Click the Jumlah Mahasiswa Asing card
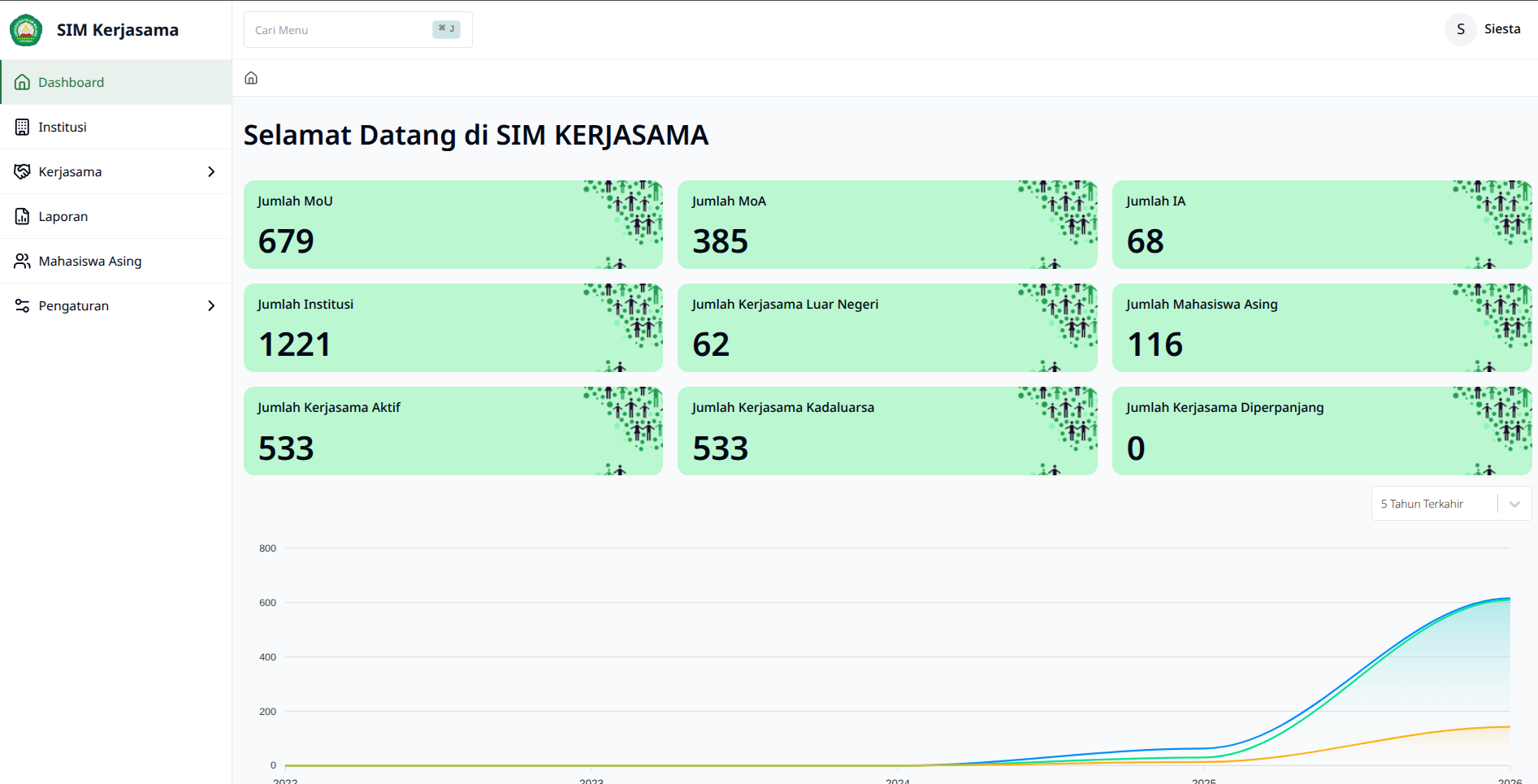Image resolution: width=1538 pixels, height=784 pixels. coord(1322,327)
